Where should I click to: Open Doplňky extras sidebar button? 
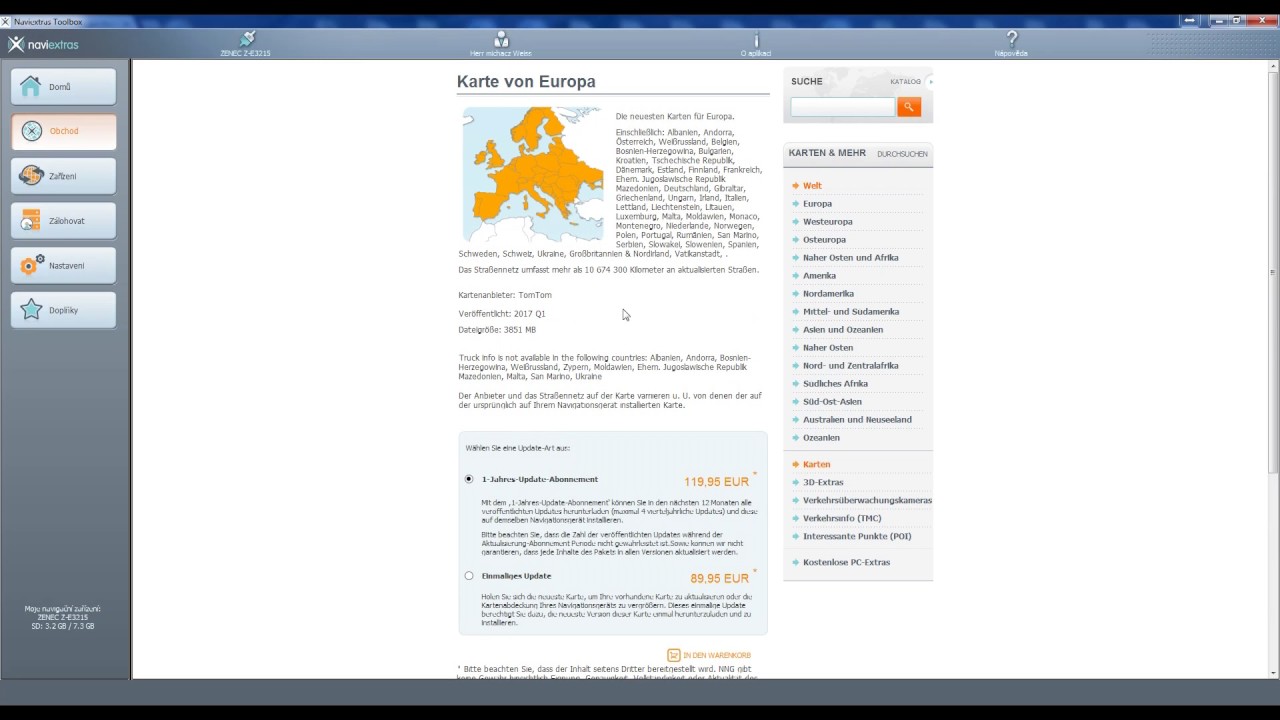pyautogui.click(x=63, y=310)
